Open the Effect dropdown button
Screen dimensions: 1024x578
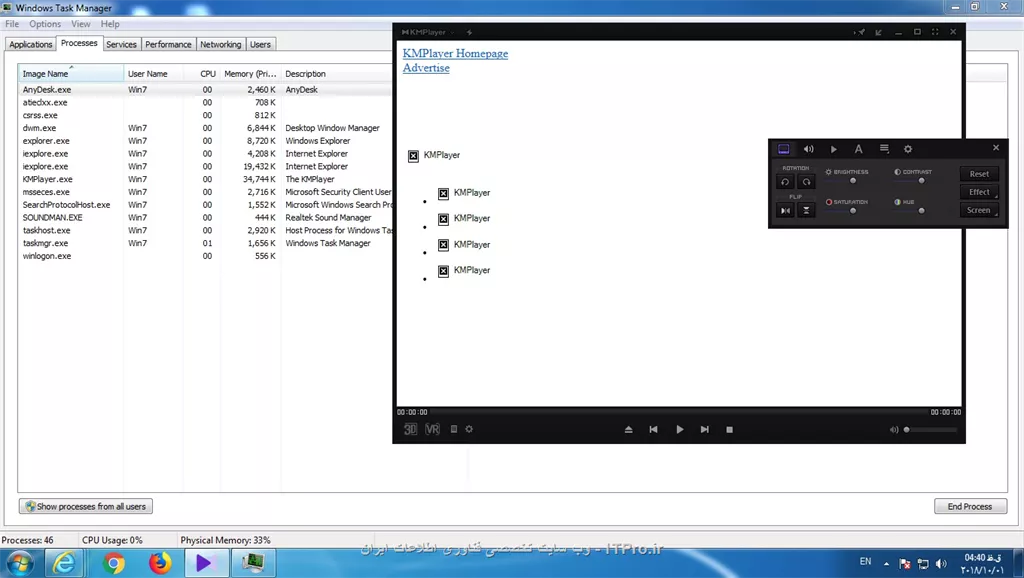[979, 192]
